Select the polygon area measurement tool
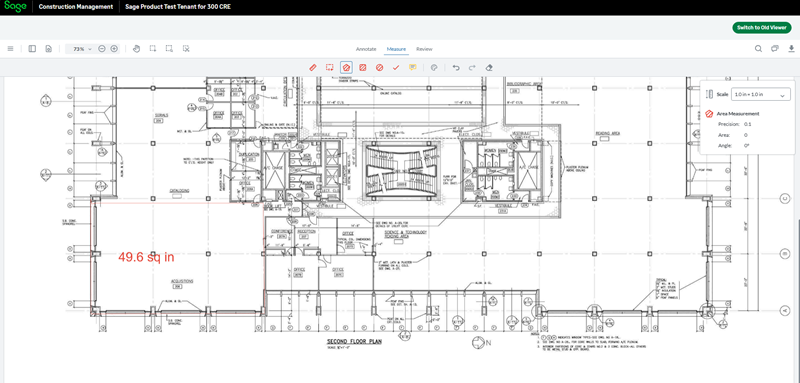 point(346,67)
